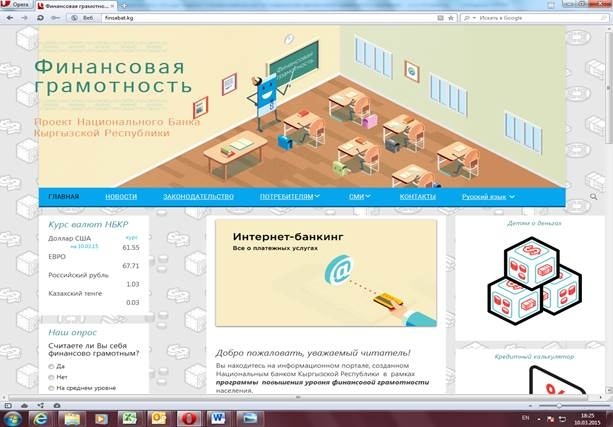
Task: Open Excel from the taskbar
Action: coord(130,419)
